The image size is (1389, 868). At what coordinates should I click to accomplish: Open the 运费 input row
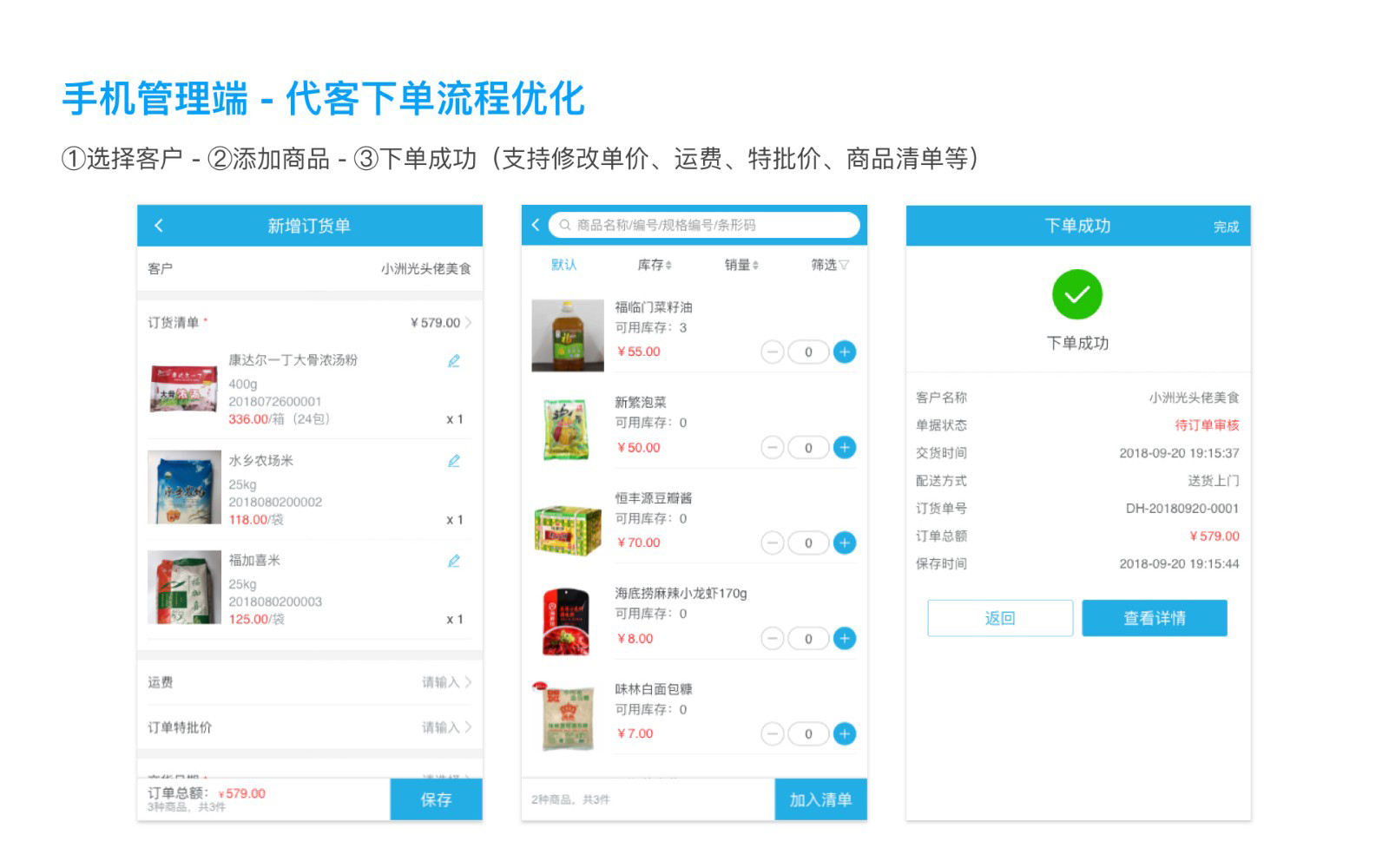(309, 682)
